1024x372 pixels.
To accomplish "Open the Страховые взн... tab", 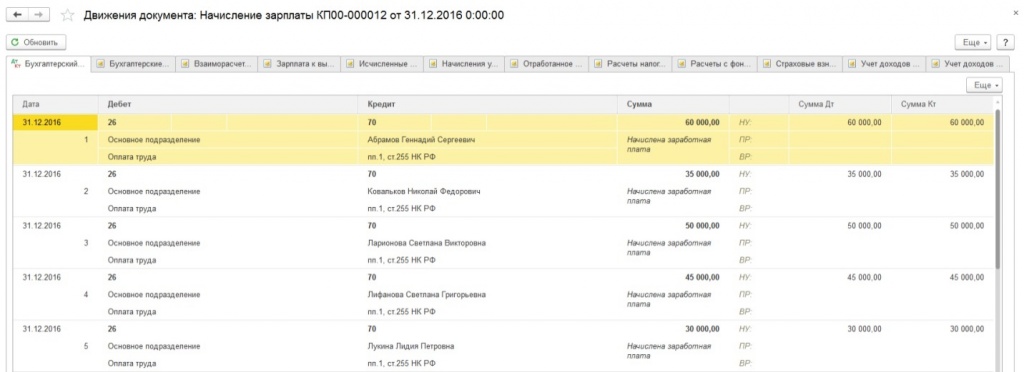I will [x=800, y=64].
